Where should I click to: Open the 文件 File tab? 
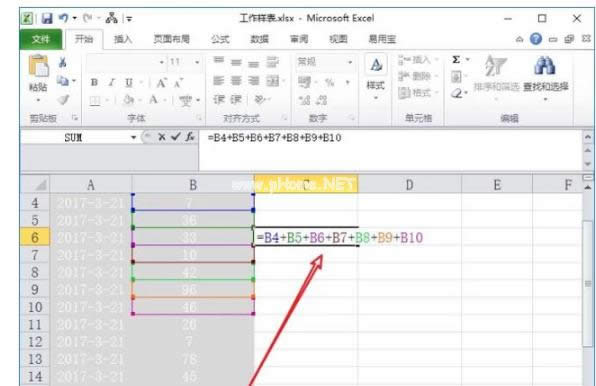tap(41, 39)
